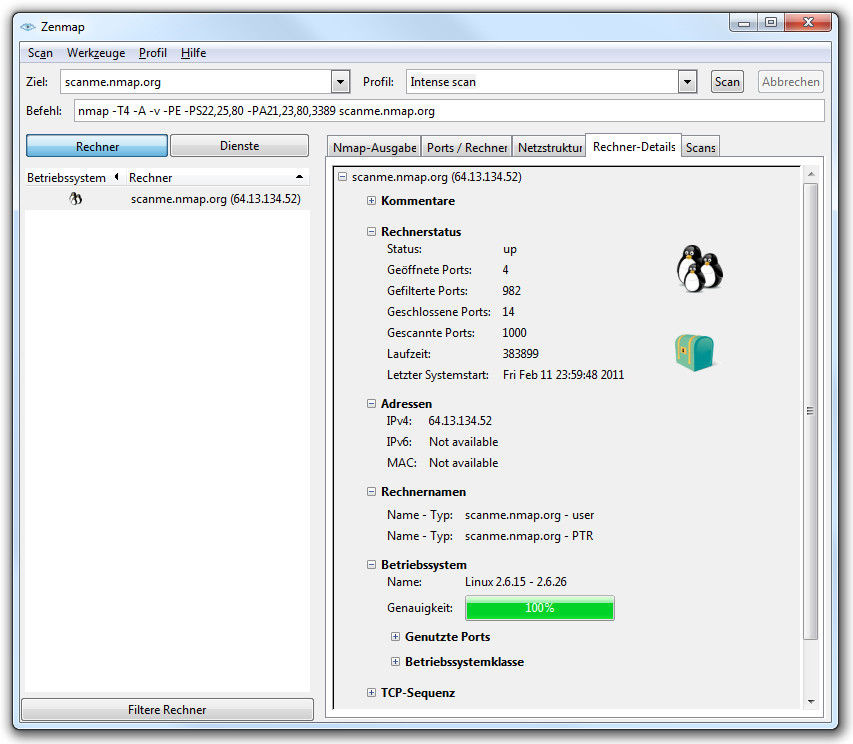The image size is (853, 744).
Task: Collapse the Adressen section
Action: point(371,404)
